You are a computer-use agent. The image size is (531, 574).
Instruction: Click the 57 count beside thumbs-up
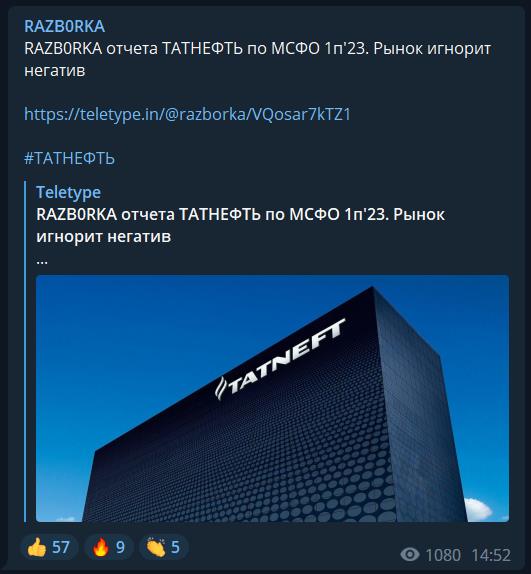click(61, 548)
